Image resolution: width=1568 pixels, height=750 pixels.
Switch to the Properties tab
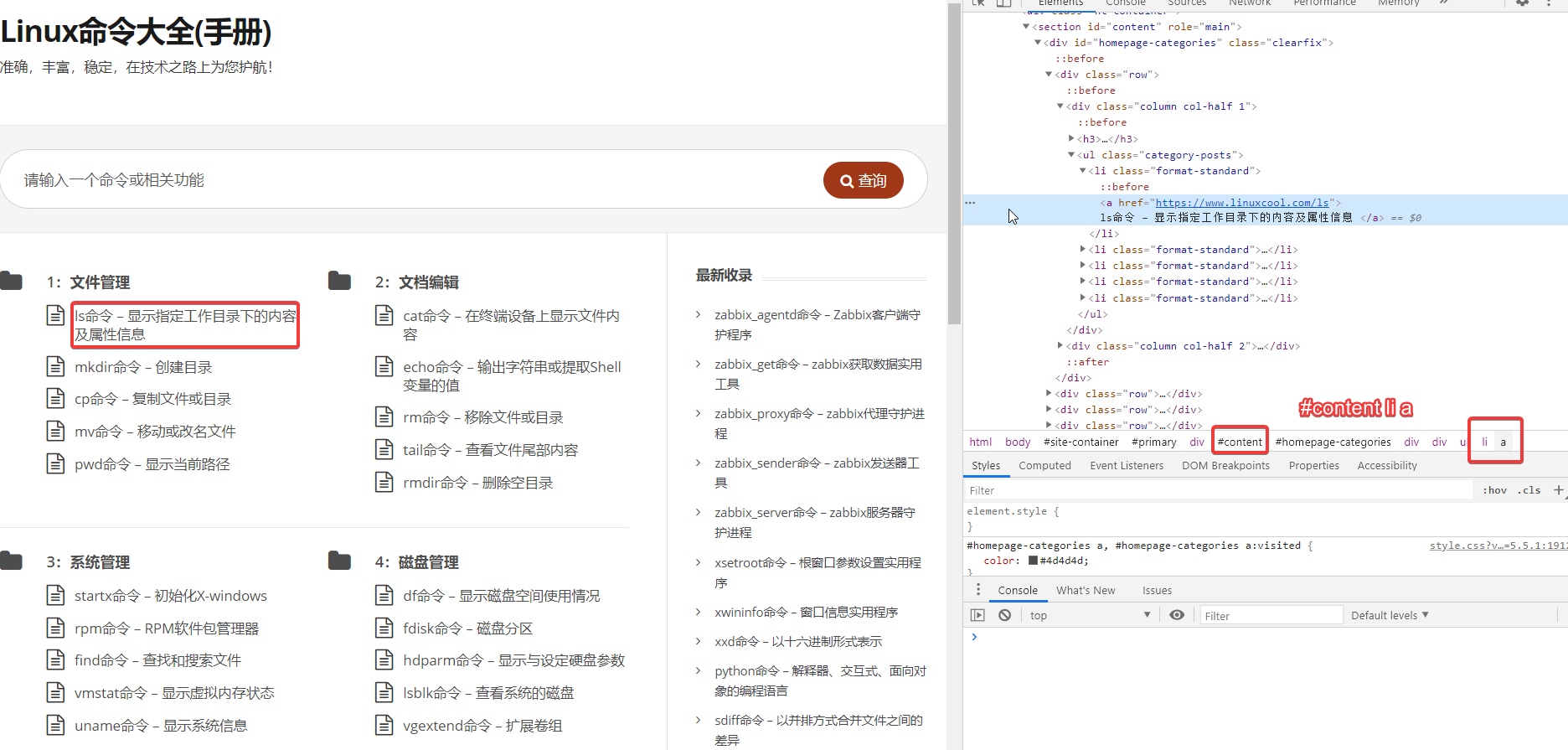[x=1313, y=466]
